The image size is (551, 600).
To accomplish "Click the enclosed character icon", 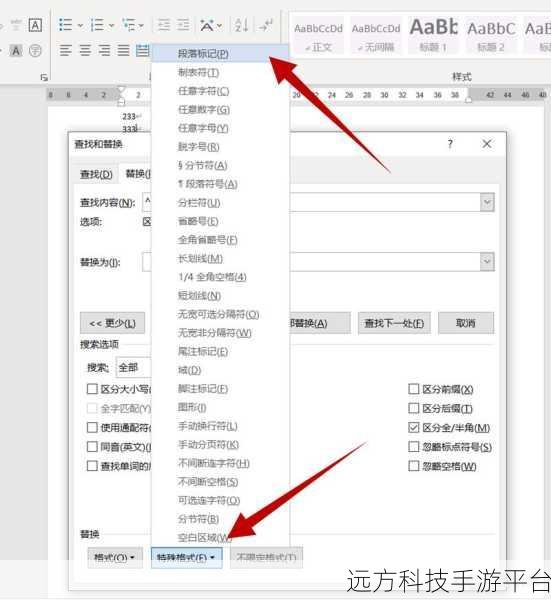I will 35,51.
